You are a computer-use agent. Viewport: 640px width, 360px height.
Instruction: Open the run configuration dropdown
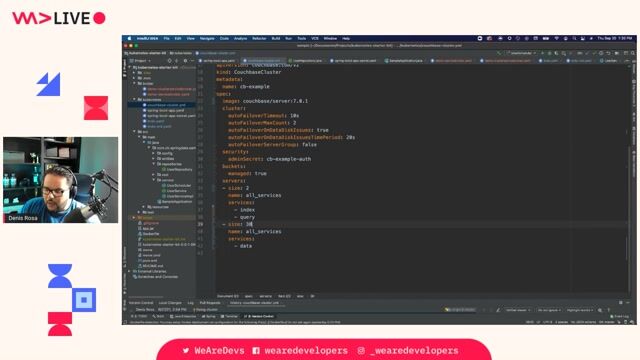522,53
